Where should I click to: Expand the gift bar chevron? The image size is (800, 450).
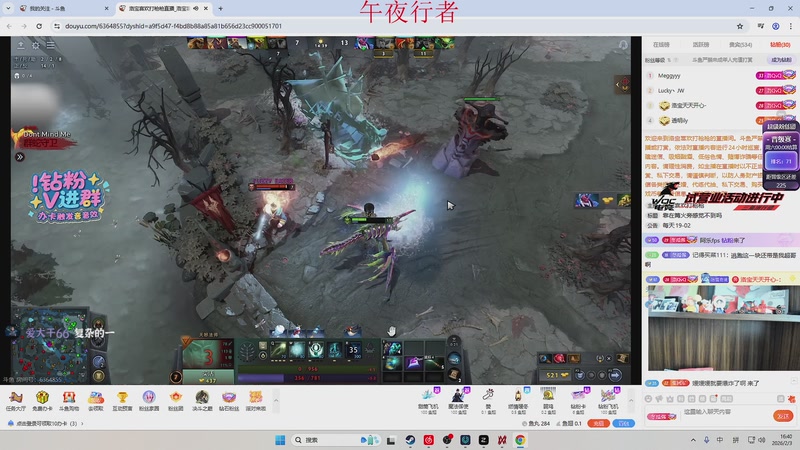coord(631,401)
